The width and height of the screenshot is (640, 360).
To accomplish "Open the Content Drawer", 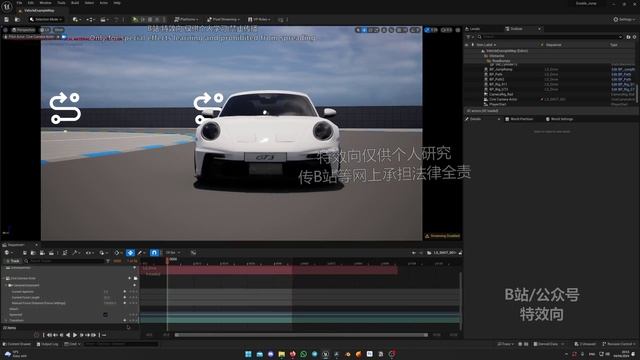I will 17,344.
